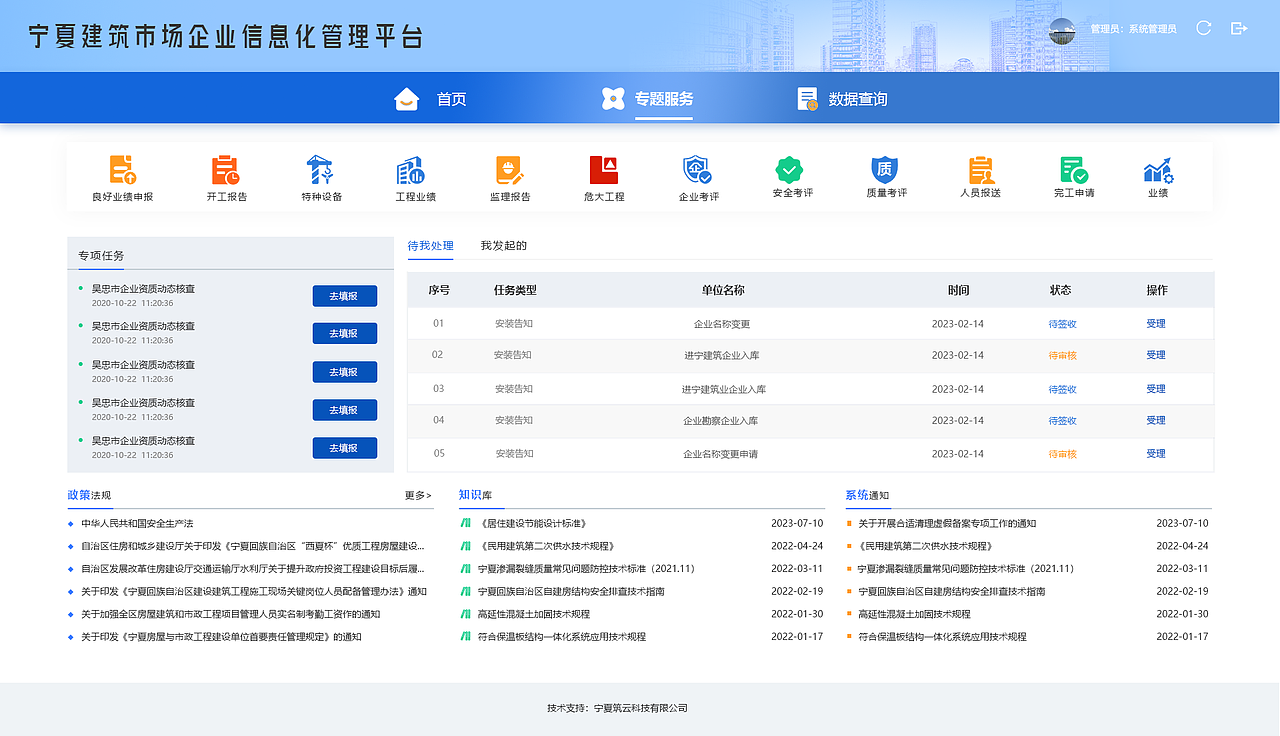Open 首要责任管理规定 notice link

pos(221,637)
